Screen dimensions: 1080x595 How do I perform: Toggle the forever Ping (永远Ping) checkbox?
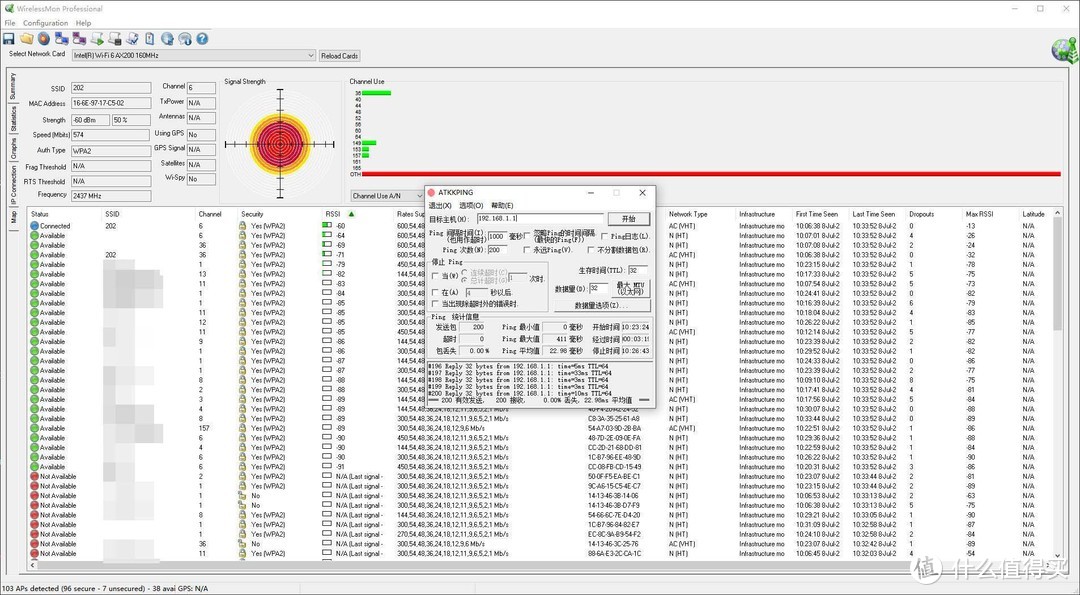pyautogui.click(x=527, y=250)
